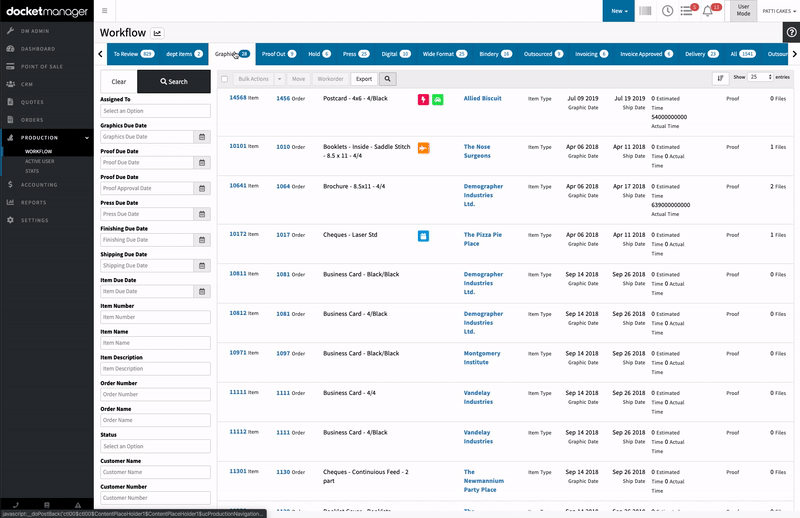Toggle the hamburger sidebar menu
Viewport: 800px width, 518px height.
(x=105, y=11)
